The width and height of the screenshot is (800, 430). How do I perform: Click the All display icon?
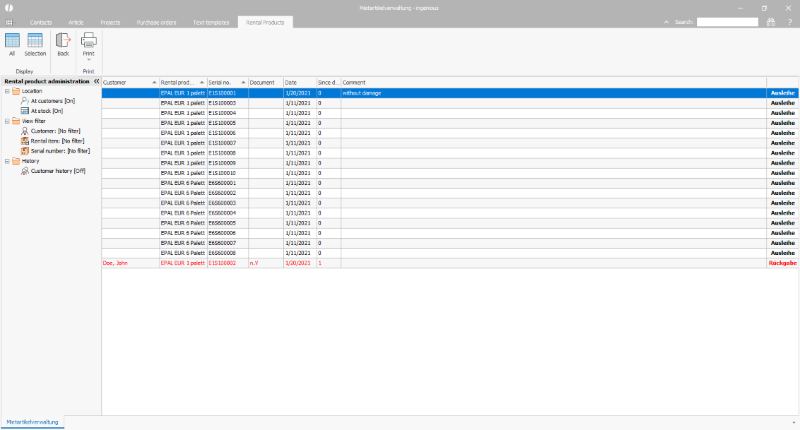(12, 41)
